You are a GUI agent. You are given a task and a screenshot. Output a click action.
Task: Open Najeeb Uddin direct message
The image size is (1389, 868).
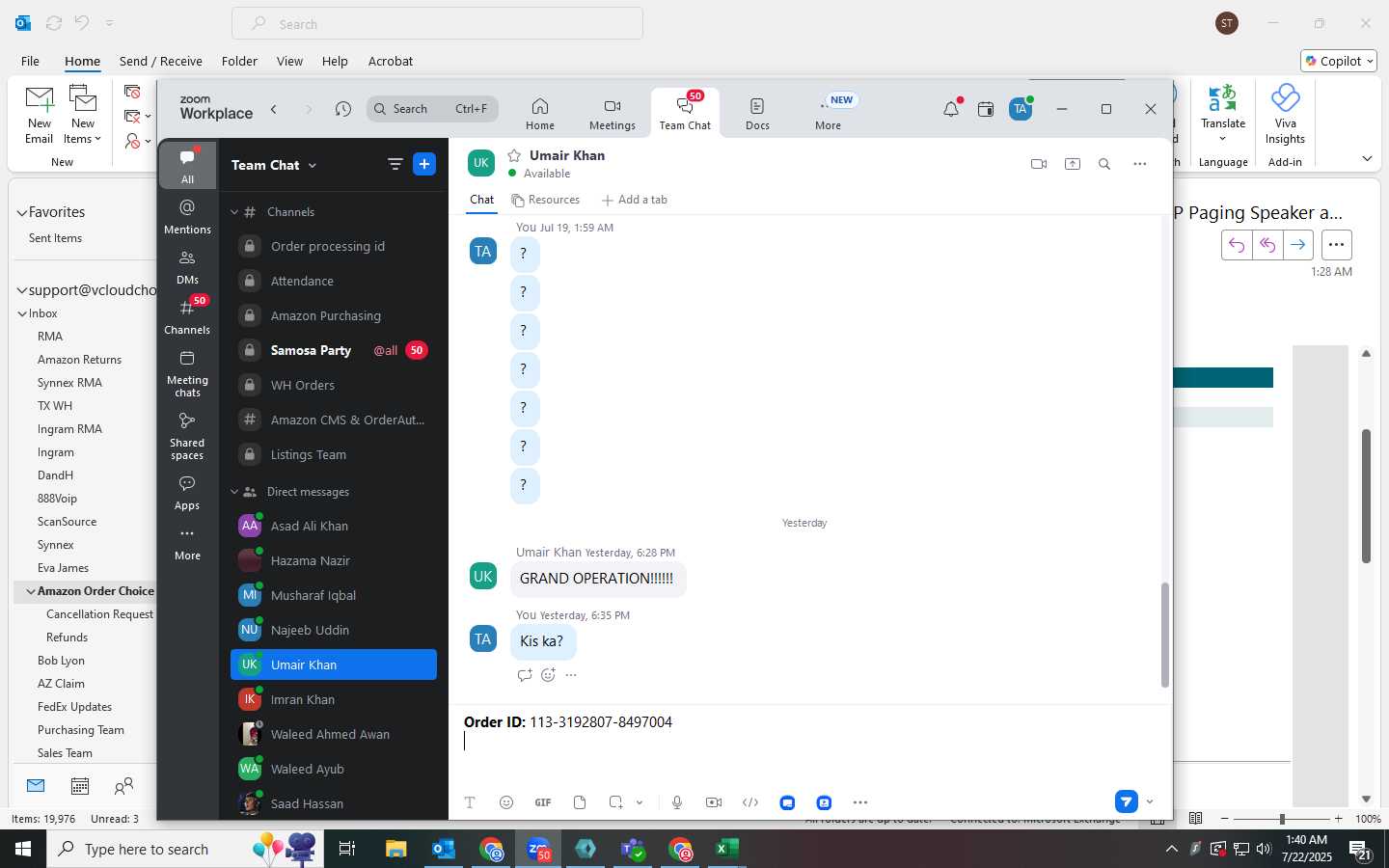[334, 630]
